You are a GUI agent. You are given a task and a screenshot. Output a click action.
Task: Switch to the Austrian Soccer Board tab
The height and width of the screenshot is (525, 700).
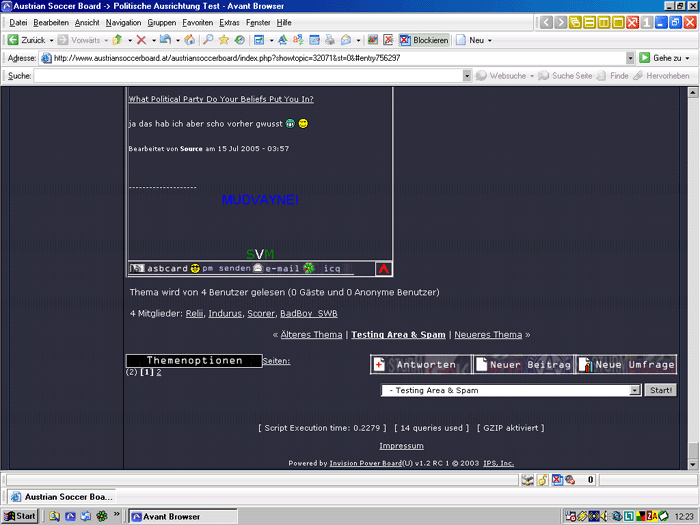60,497
